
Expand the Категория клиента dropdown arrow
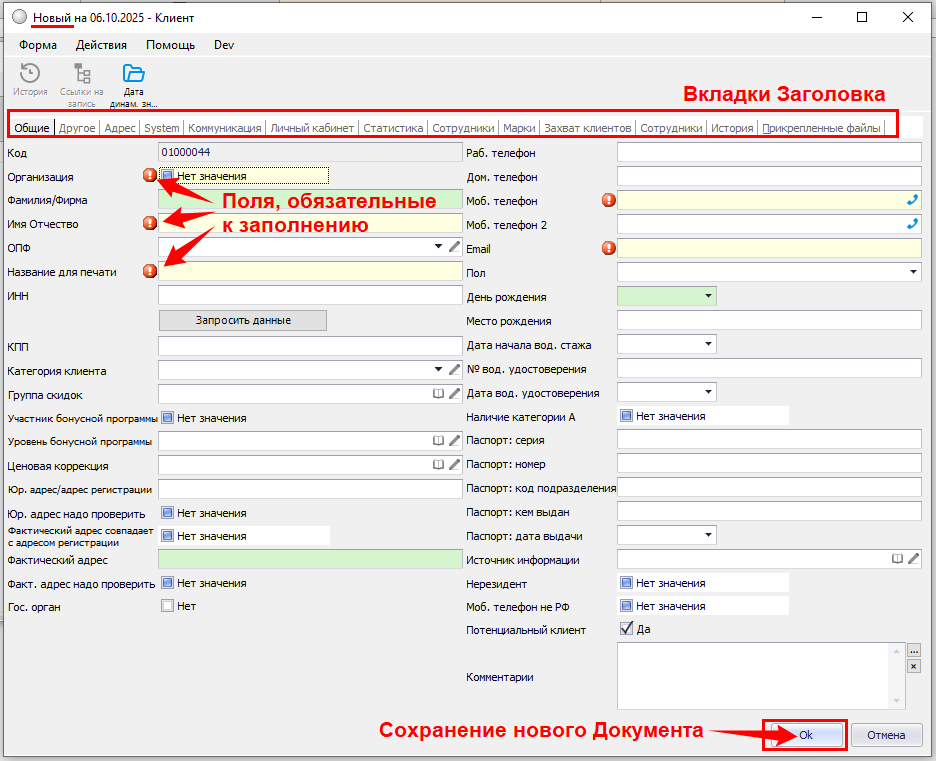(438, 370)
